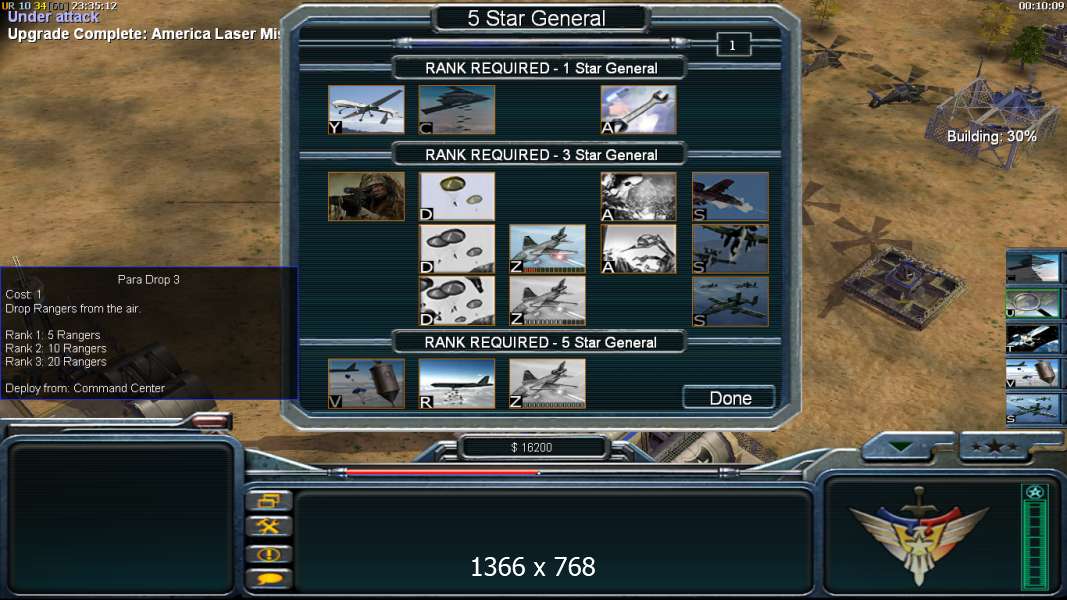Pick the fuel air bomb icon (R)

(x=457, y=384)
